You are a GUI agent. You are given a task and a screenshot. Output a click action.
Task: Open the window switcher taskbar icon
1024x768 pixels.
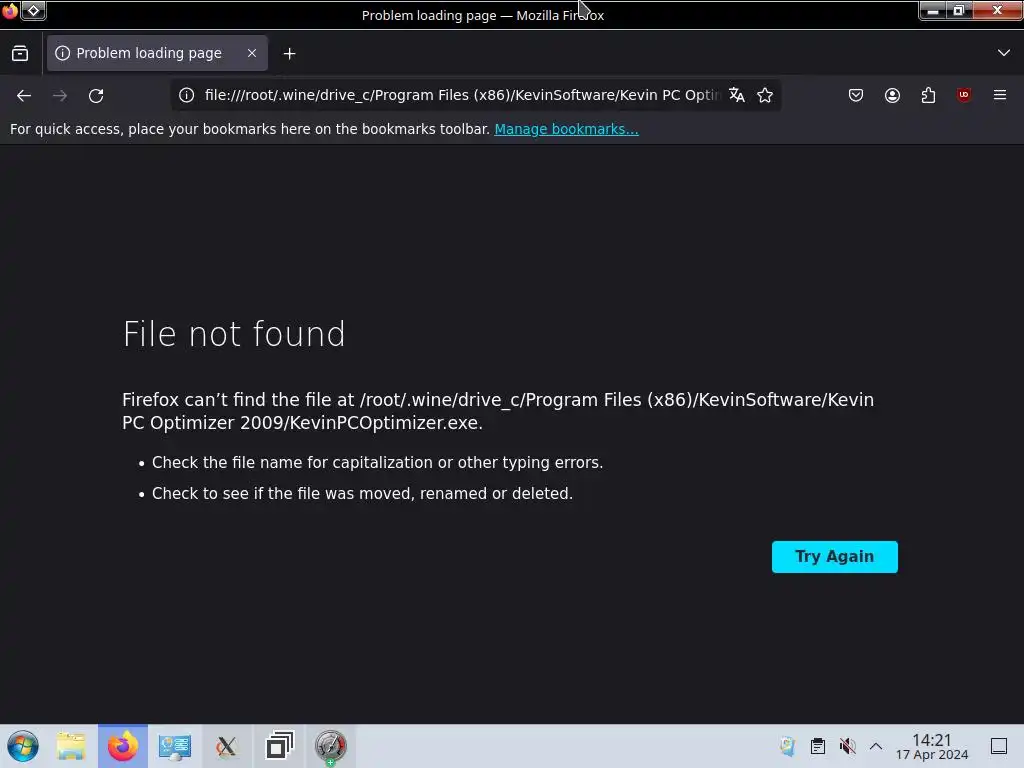279,746
